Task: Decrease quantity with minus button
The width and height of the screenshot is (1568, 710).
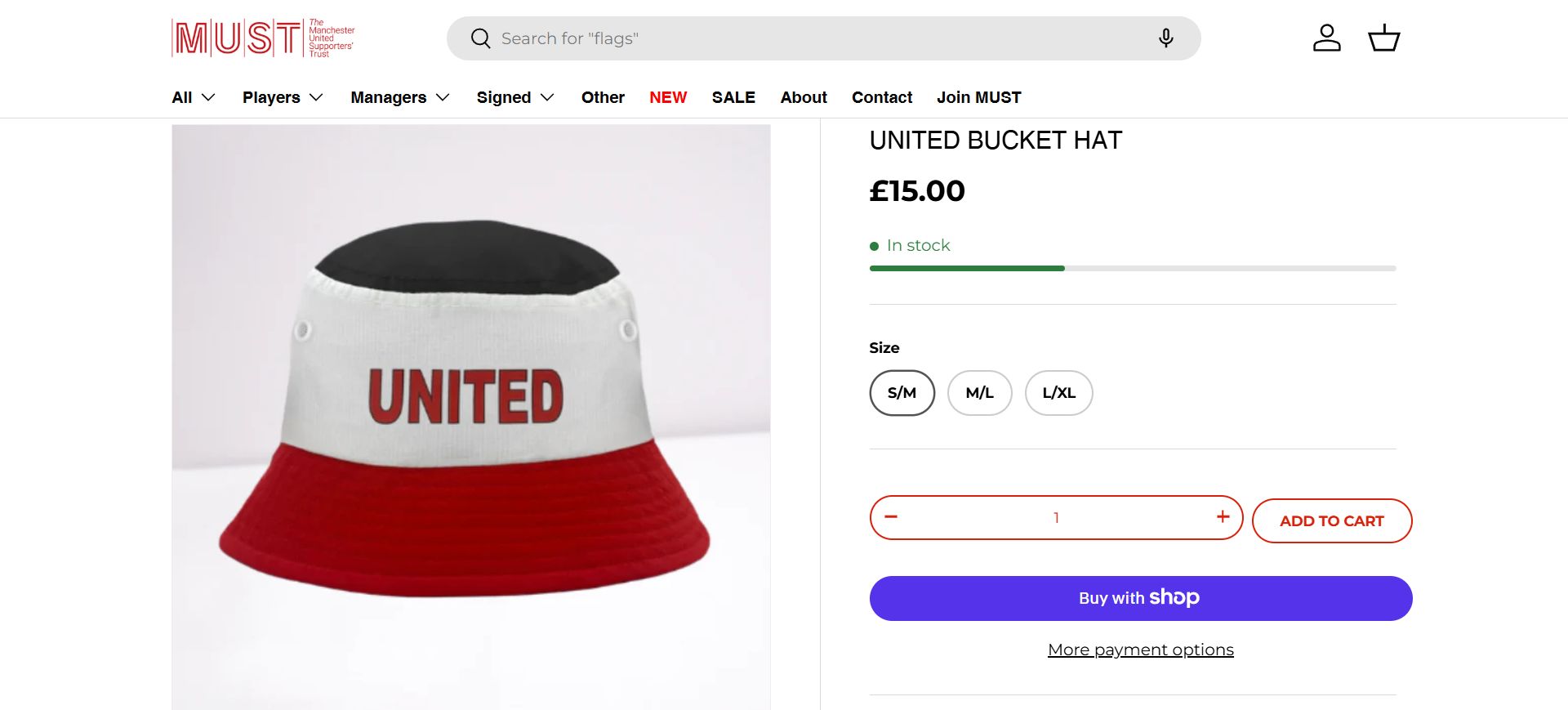Action: (x=891, y=516)
